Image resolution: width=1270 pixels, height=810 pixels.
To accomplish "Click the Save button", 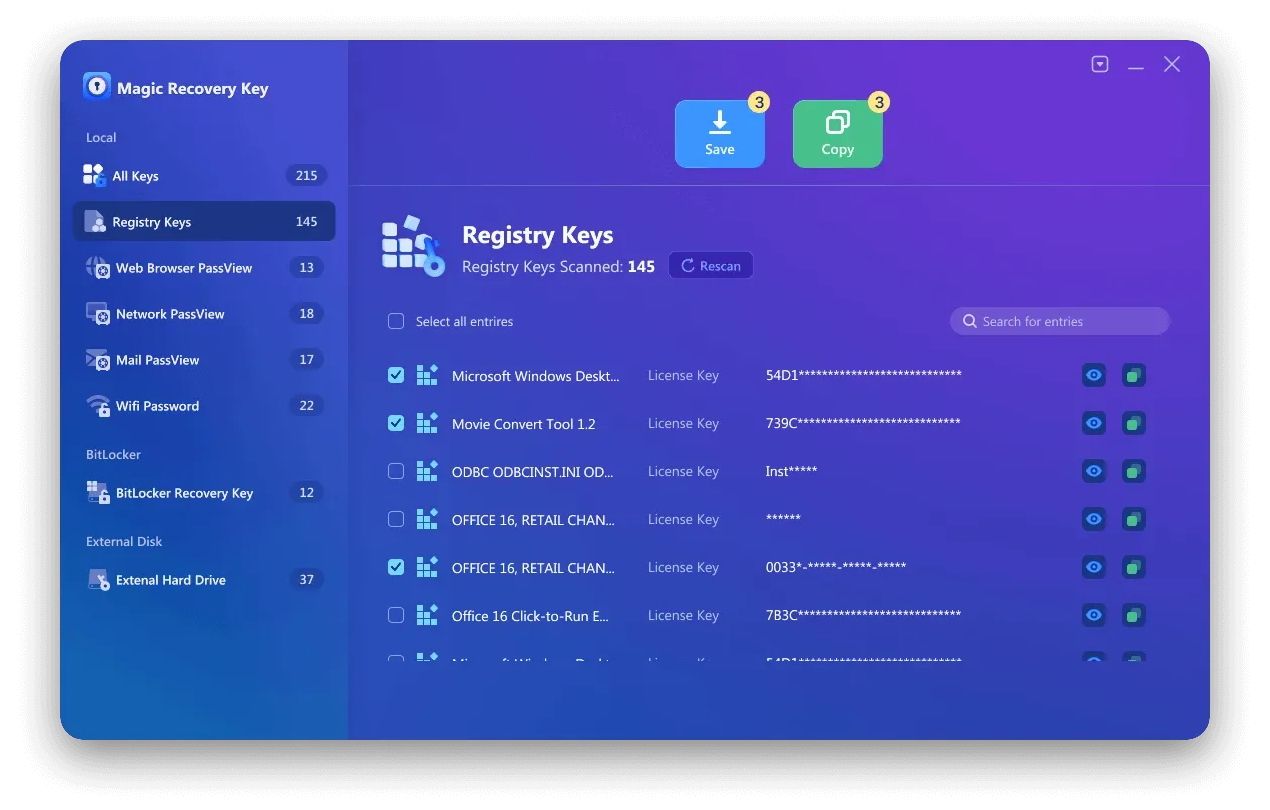I will [720, 134].
